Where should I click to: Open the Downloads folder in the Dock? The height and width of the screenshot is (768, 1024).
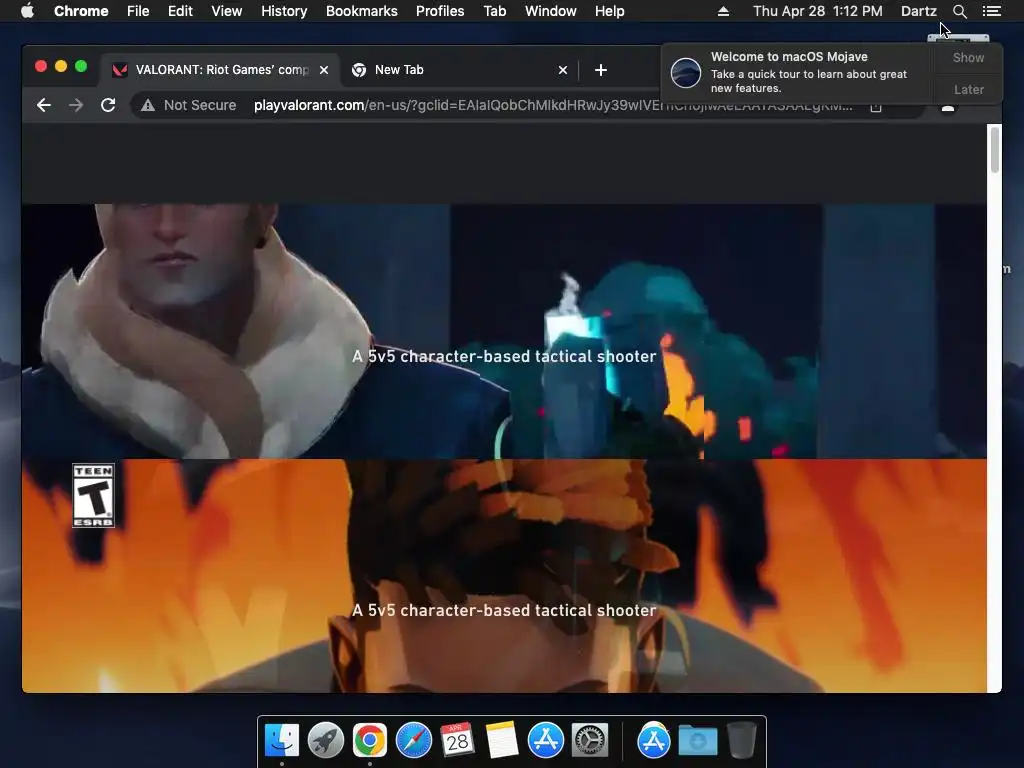697,740
